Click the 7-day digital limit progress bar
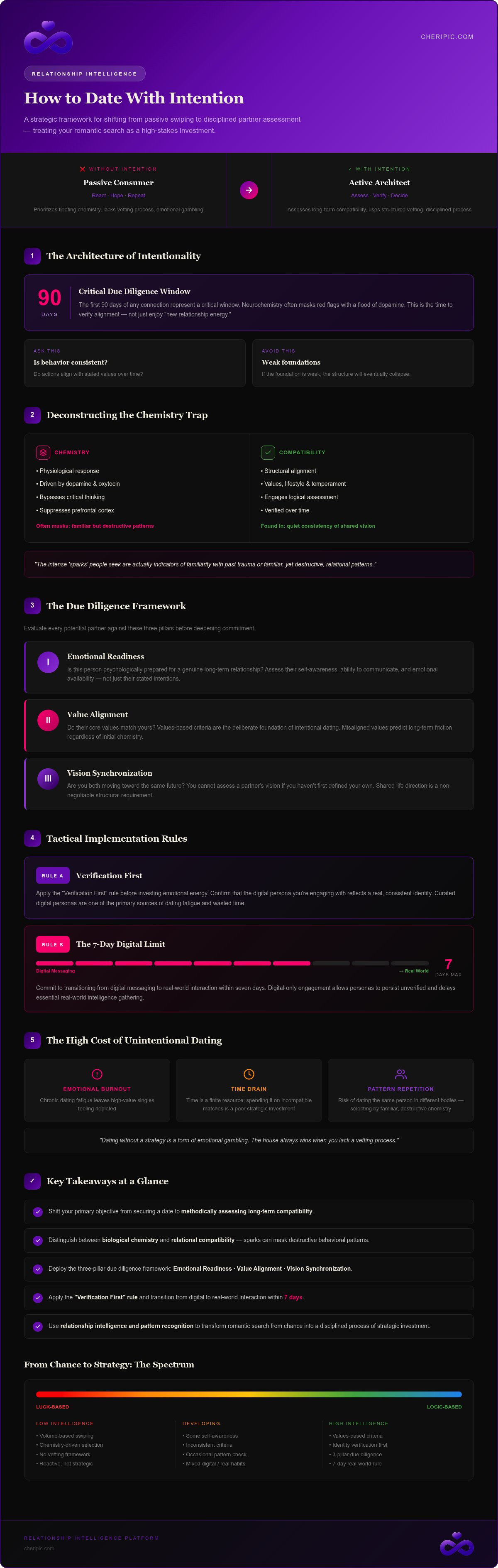The width and height of the screenshot is (498, 1568). coord(232,963)
